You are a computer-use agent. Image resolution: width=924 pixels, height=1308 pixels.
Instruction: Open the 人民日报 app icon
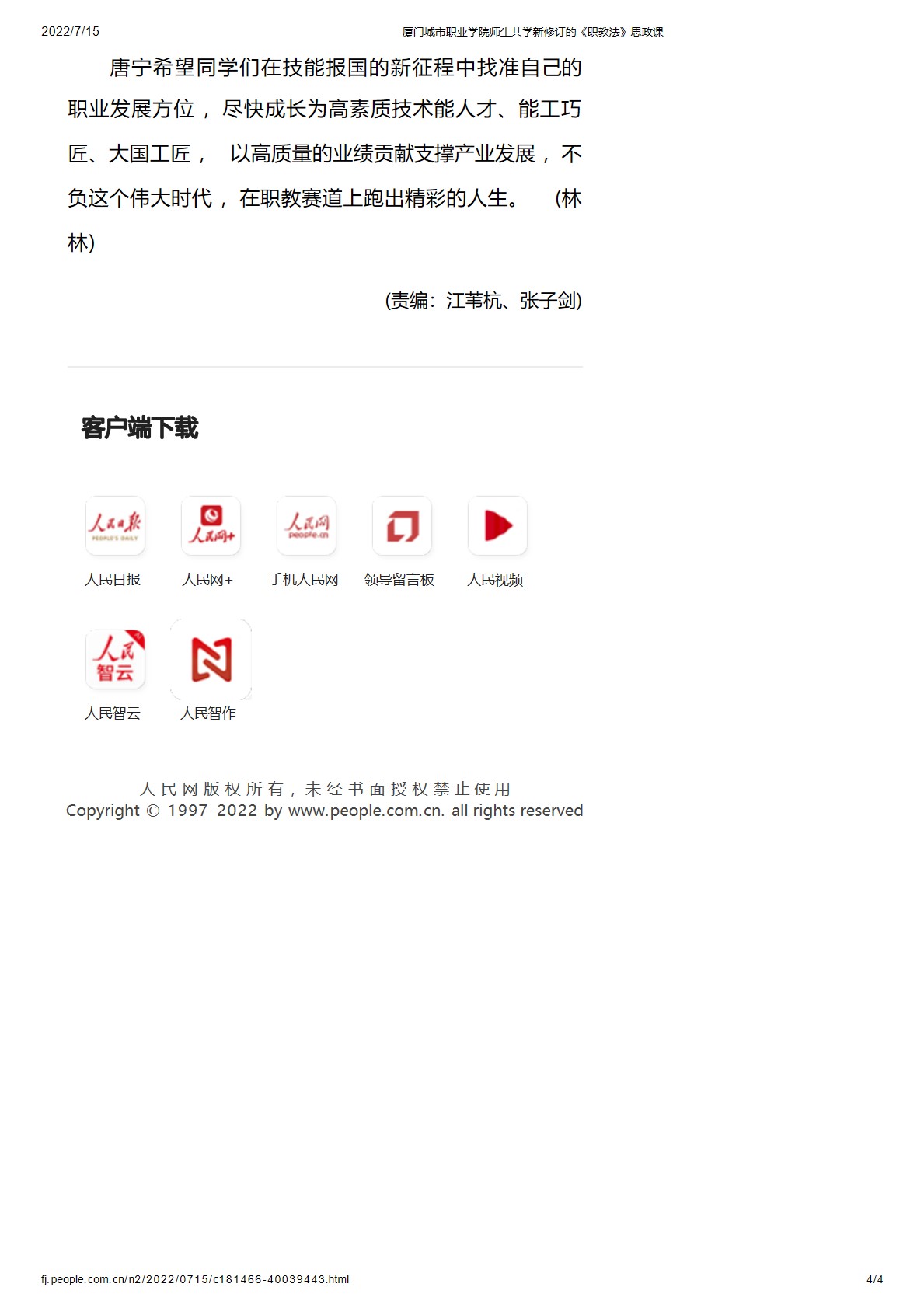pos(115,525)
